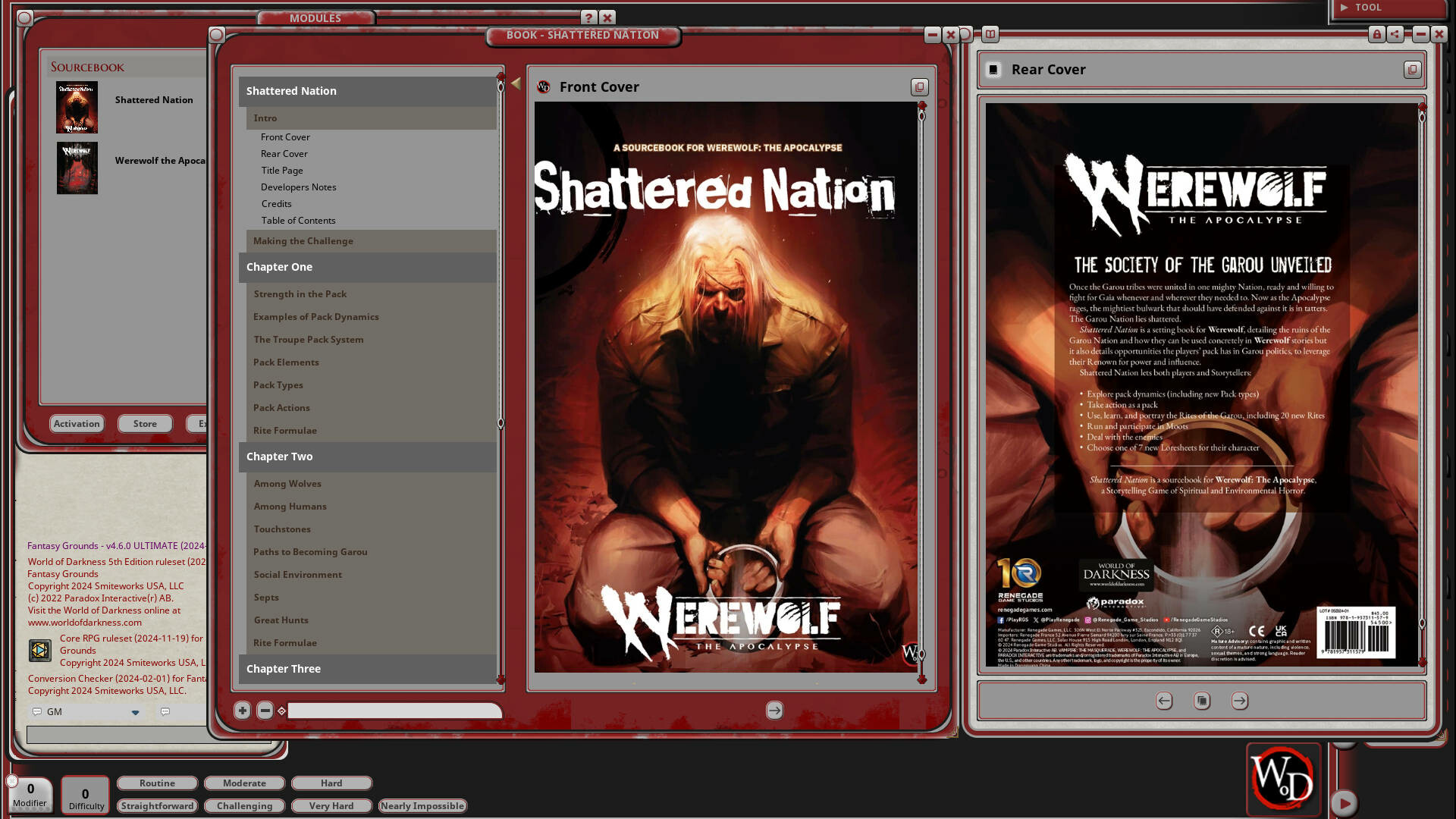Toggle Nearly Impossible difficulty

coord(422,805)
